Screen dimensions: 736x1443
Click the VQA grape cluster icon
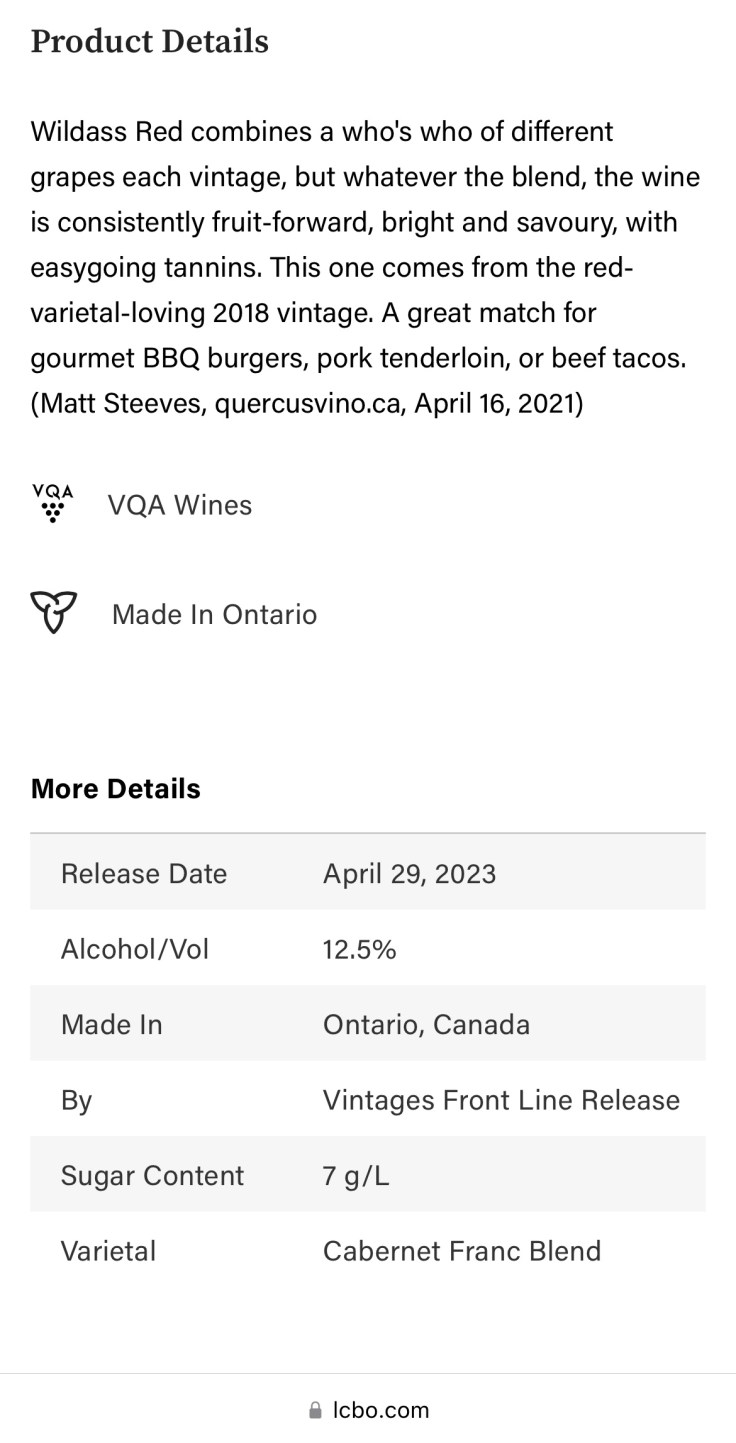tap(53, 504)
